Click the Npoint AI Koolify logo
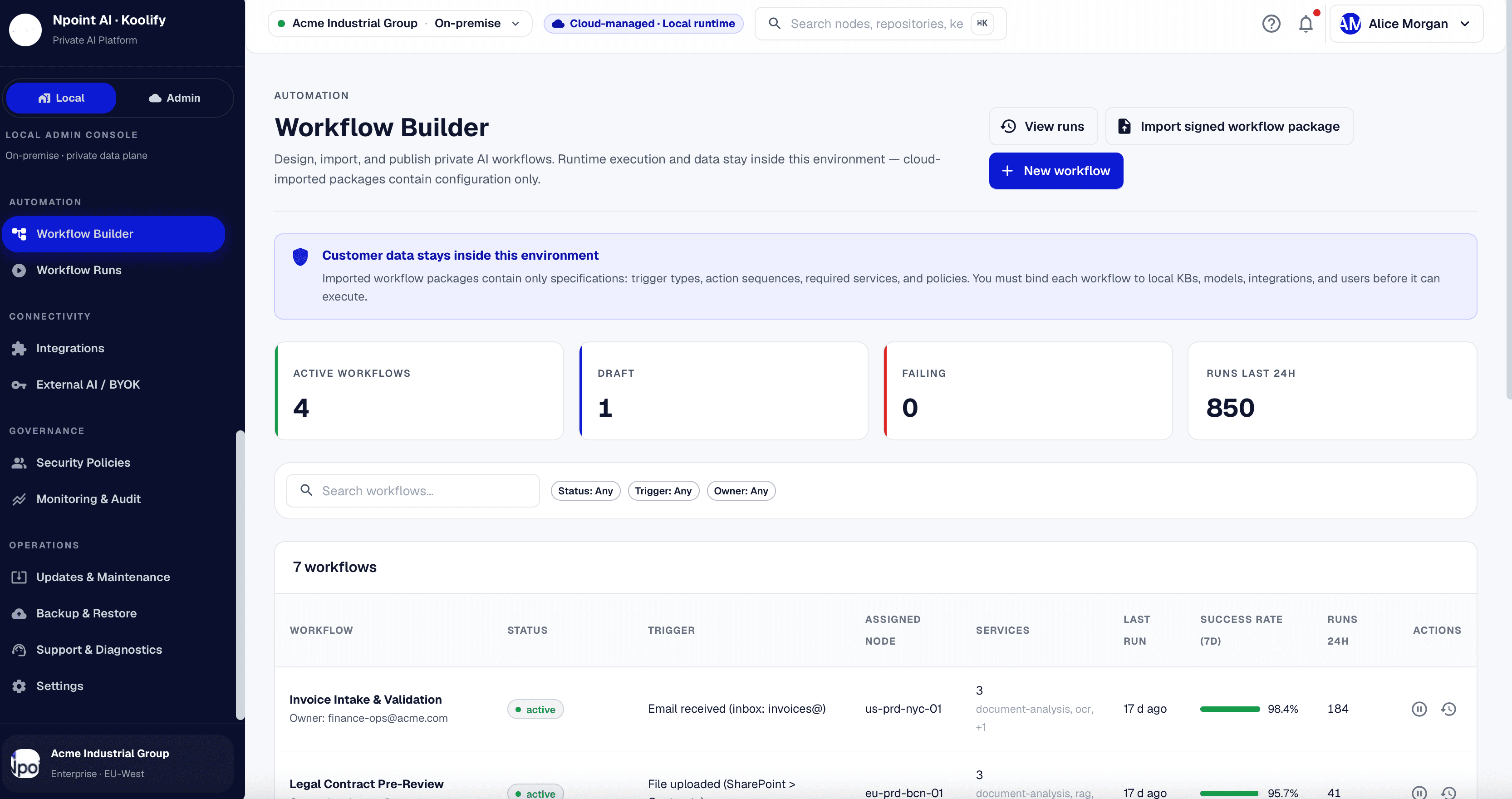The image size is (1512, 799). [x=25, y=30]
